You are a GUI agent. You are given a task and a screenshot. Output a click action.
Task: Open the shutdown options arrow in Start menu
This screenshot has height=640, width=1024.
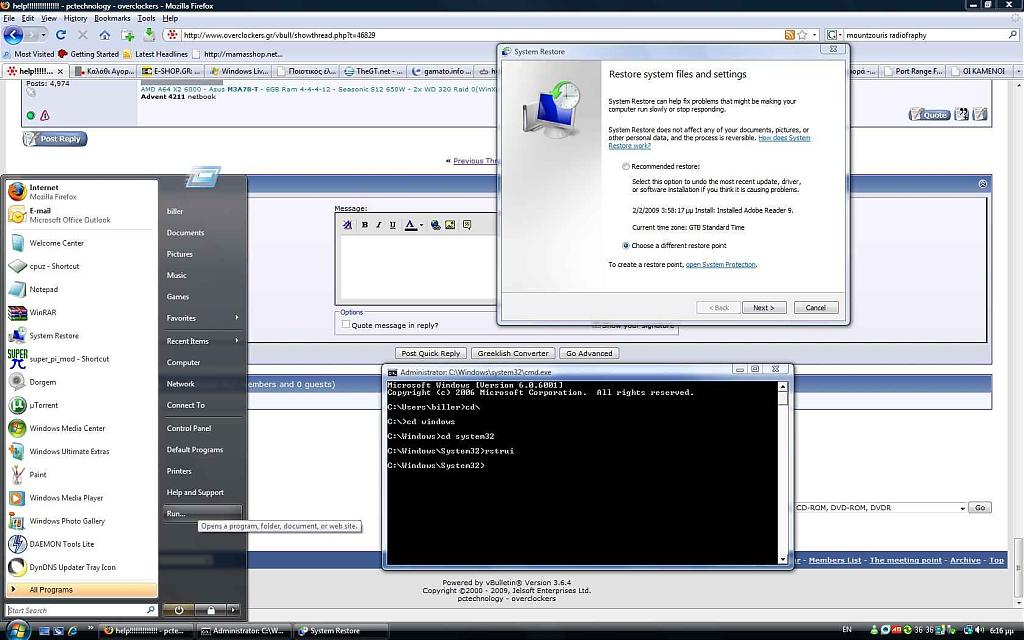[233, 610]
